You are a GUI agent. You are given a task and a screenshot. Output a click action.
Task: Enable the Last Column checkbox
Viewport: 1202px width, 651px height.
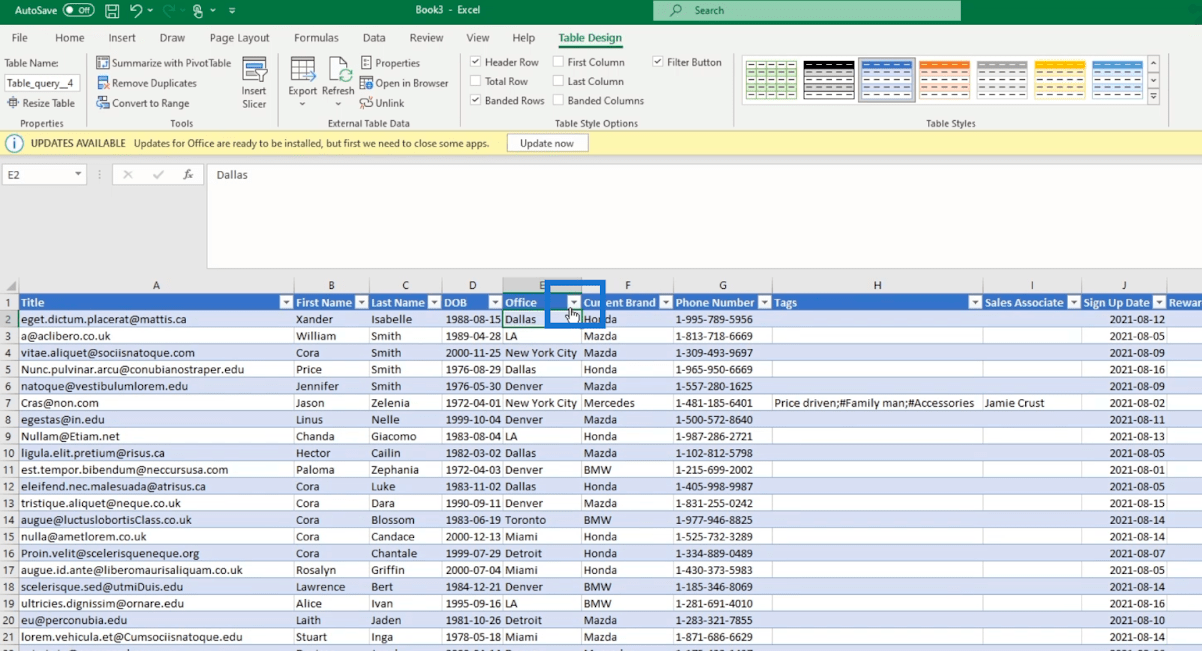coord(559,81)
